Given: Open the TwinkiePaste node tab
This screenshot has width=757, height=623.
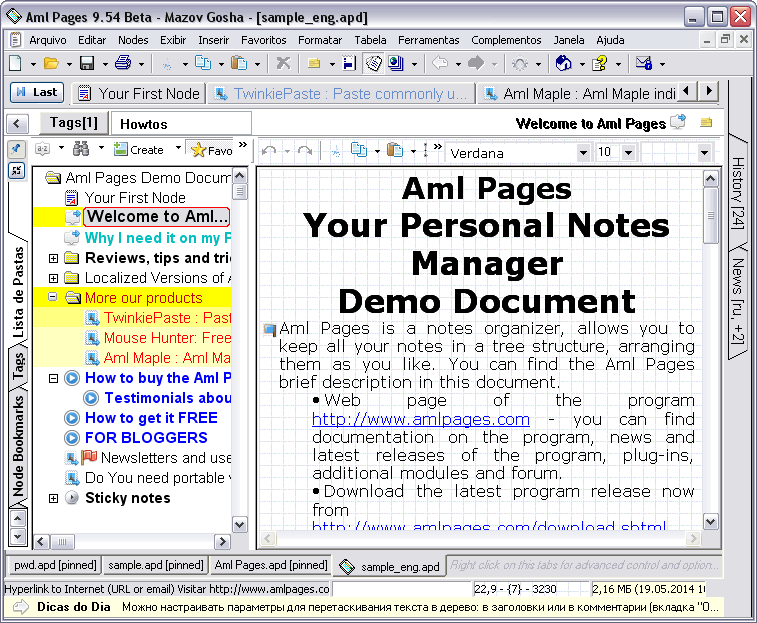Looking at the screenshot, I should (341, 94).
